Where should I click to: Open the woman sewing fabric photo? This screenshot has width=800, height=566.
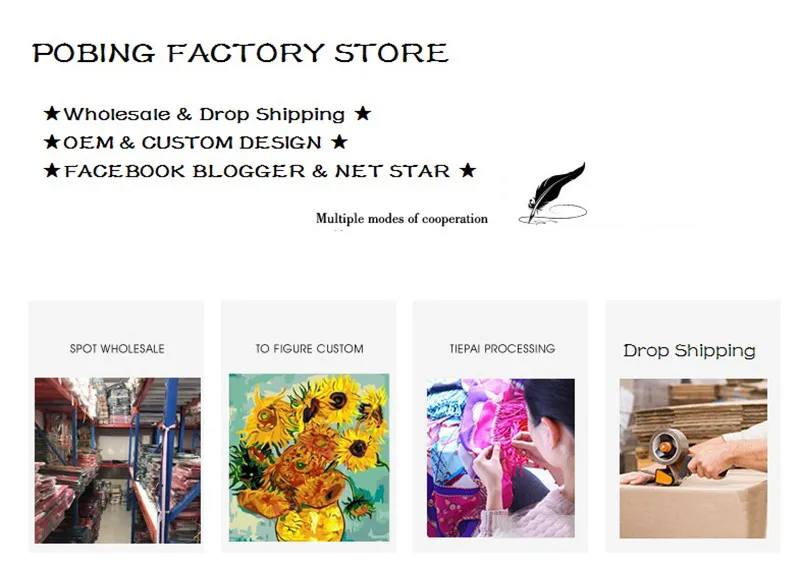click(501, 458)
